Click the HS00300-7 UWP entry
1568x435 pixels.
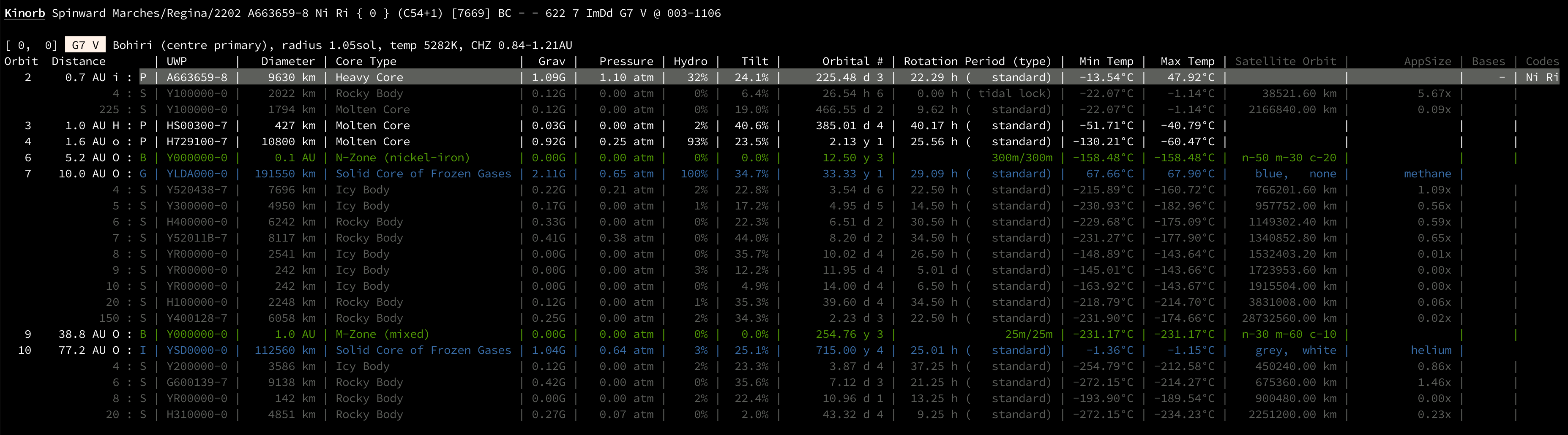pyautogui.click(x=197, y=125)
